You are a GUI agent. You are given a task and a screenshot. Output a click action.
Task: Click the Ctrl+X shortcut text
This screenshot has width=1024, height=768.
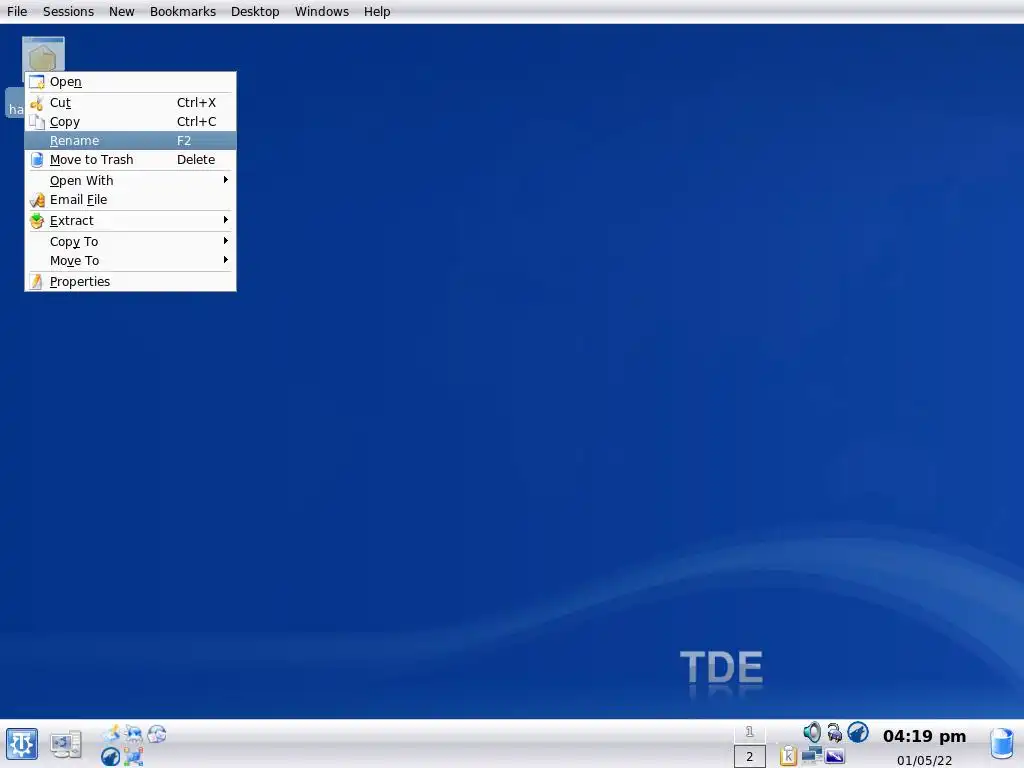[196, 103]
